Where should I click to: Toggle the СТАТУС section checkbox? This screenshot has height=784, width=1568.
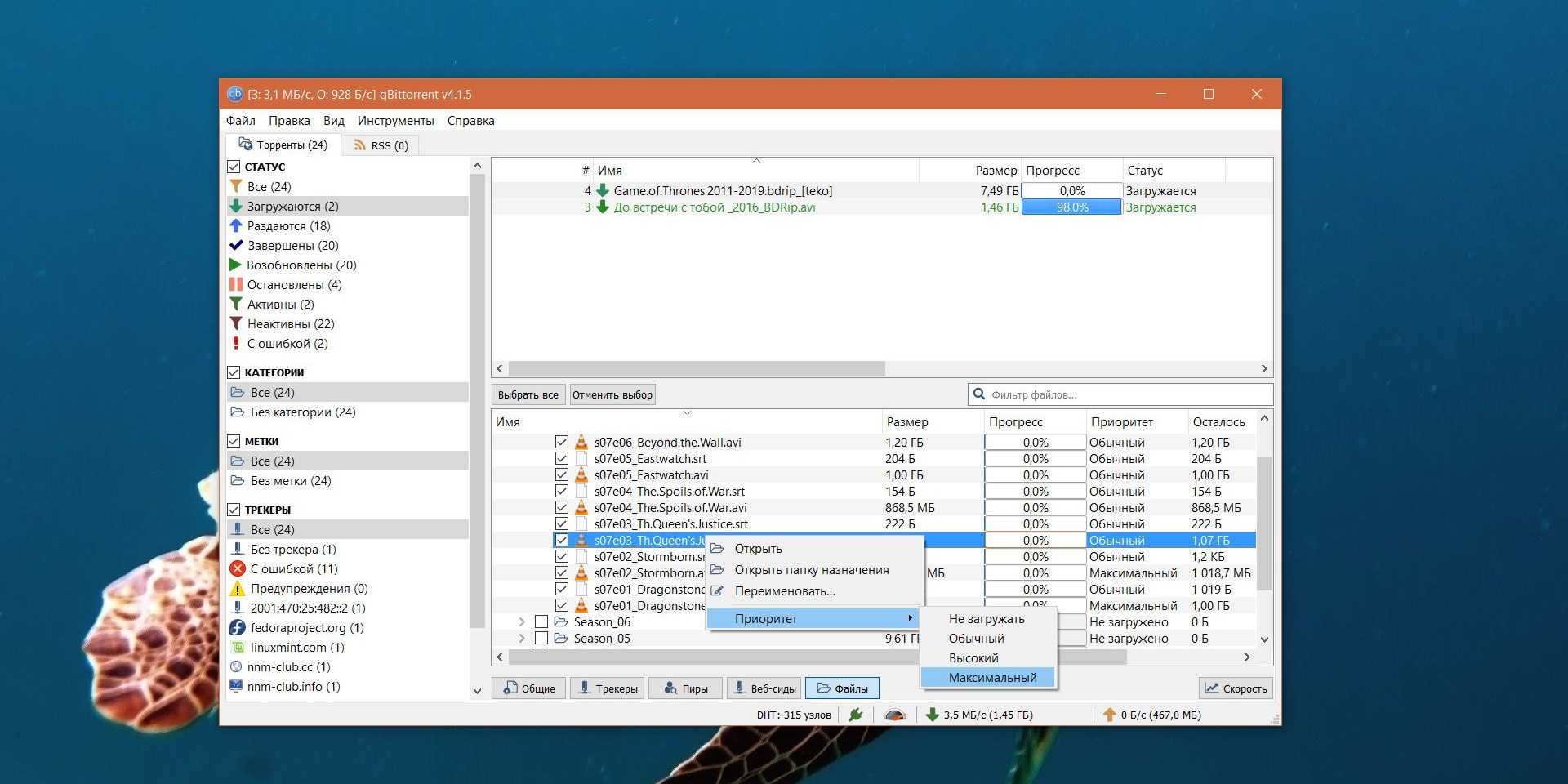pyautogui.click(x=234, y=167)
